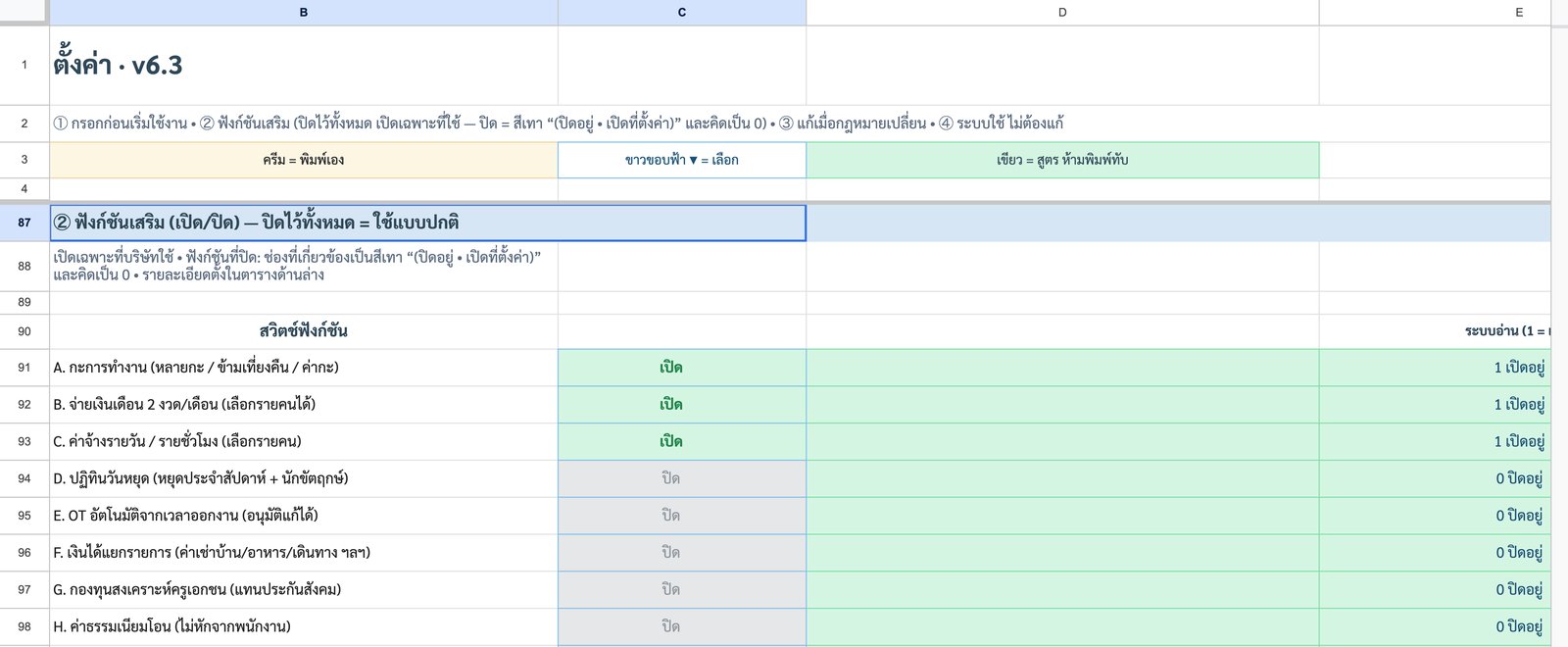
Task: Select row 1 via its row header
Action: coord(24,66)
